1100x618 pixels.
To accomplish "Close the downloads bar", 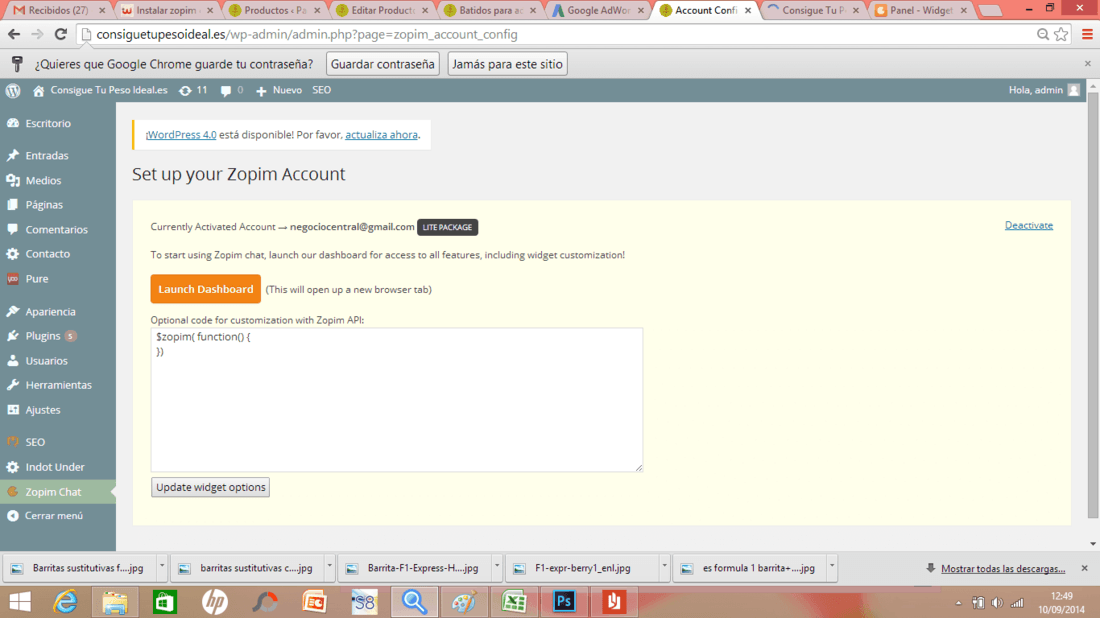I will (1085, 568).
